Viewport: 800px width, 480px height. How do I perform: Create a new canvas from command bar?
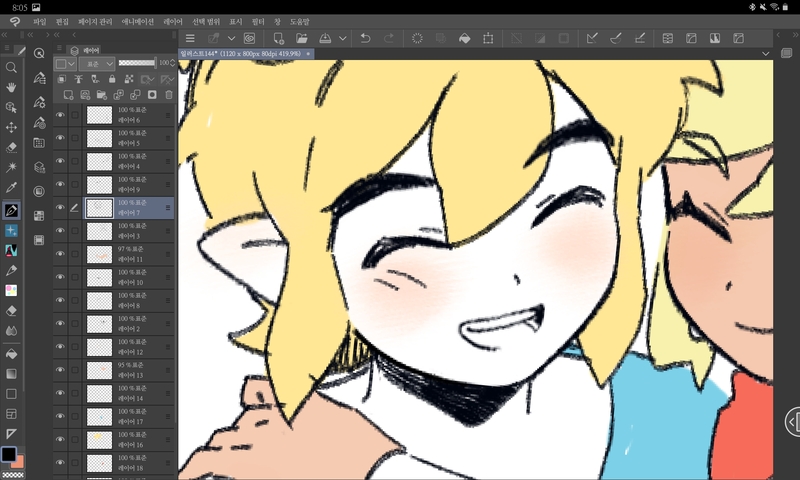(x=278, y=38)
